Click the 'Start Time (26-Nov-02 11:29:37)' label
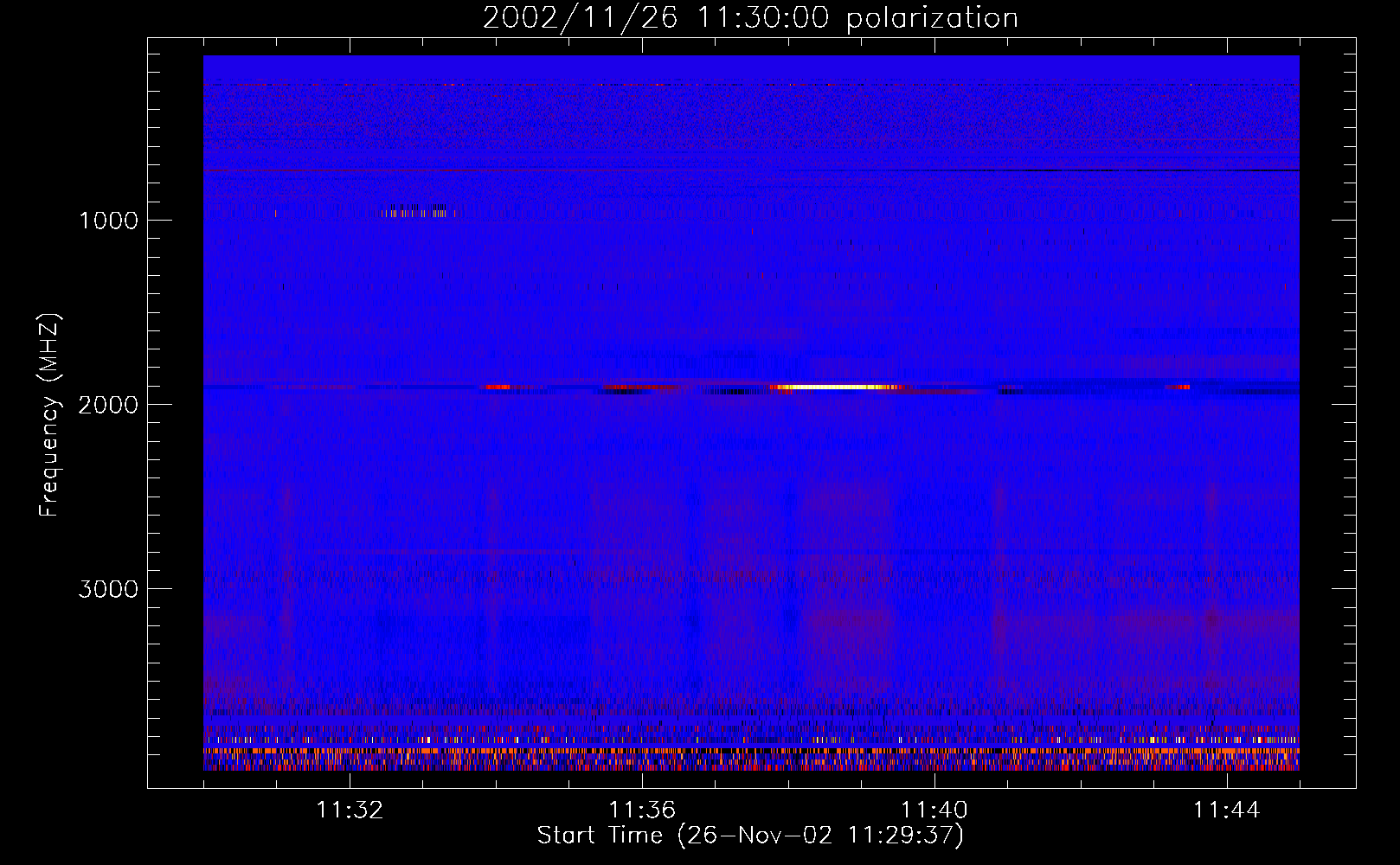The height and width of the screenshot is (865, 1400). (x=750, y=836)
